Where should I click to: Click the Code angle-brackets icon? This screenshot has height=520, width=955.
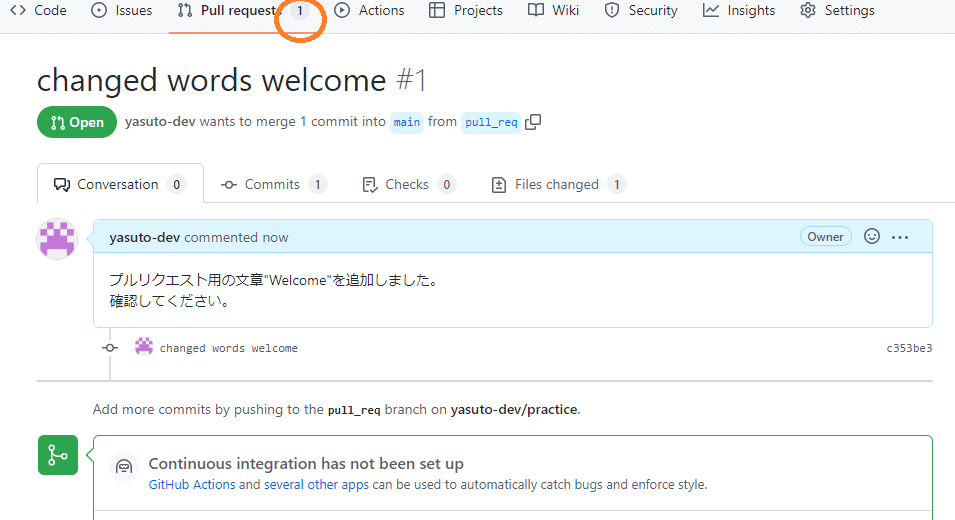[18, 10]
